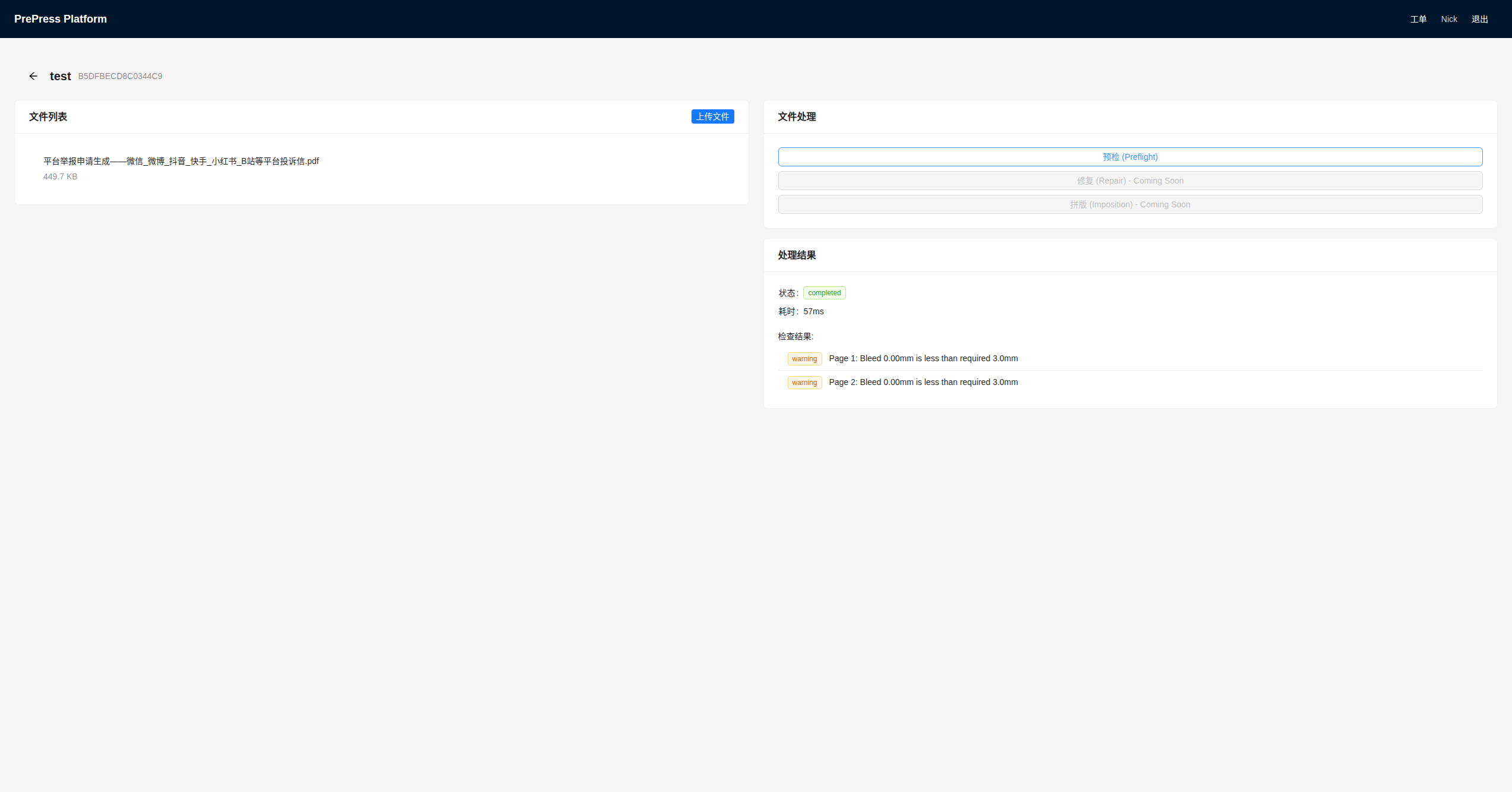Click 退出 to log out
The image size is (1512, 792).
point(1479,19)
